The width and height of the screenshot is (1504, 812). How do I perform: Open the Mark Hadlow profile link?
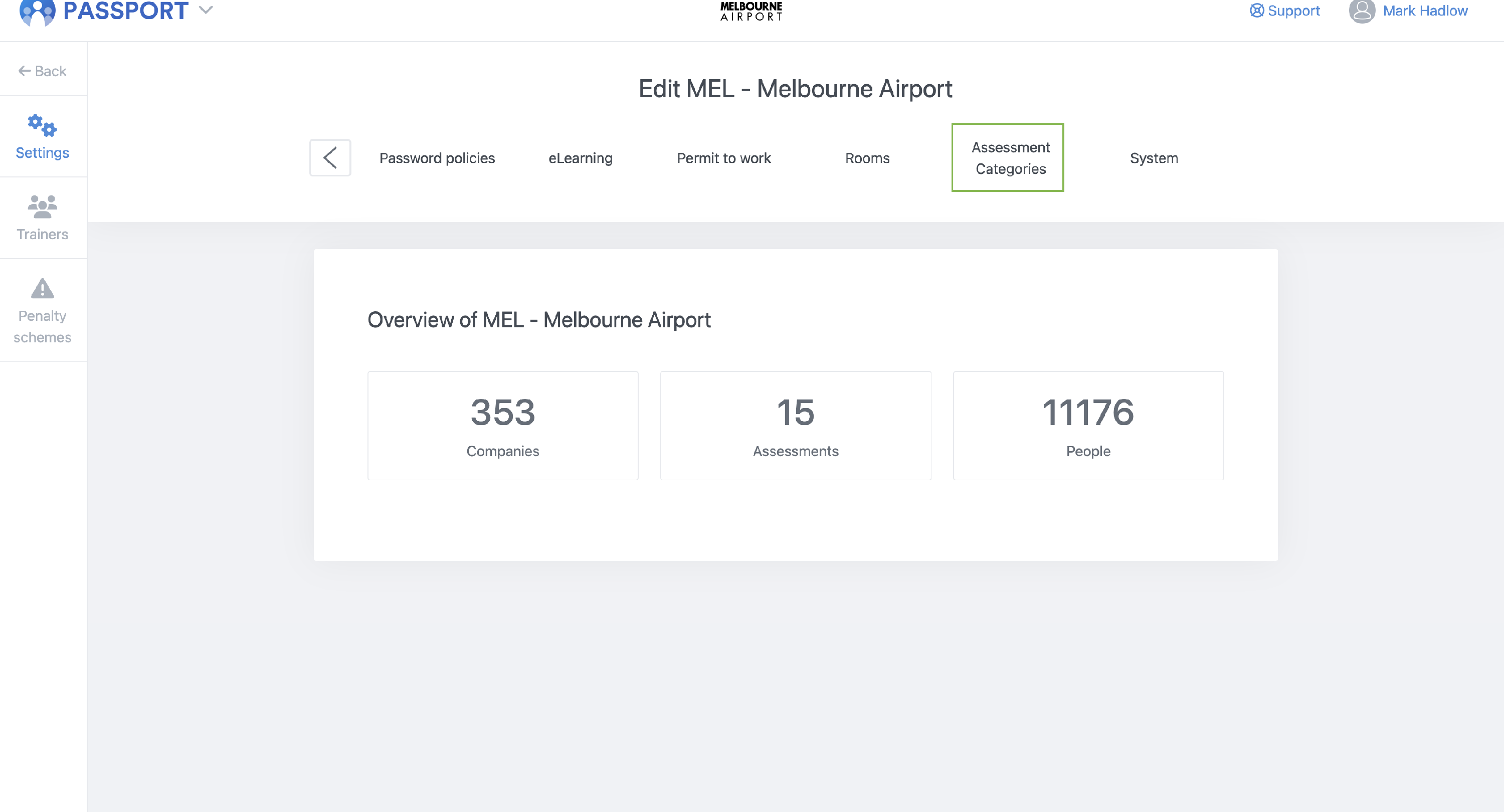point(1425,11)
